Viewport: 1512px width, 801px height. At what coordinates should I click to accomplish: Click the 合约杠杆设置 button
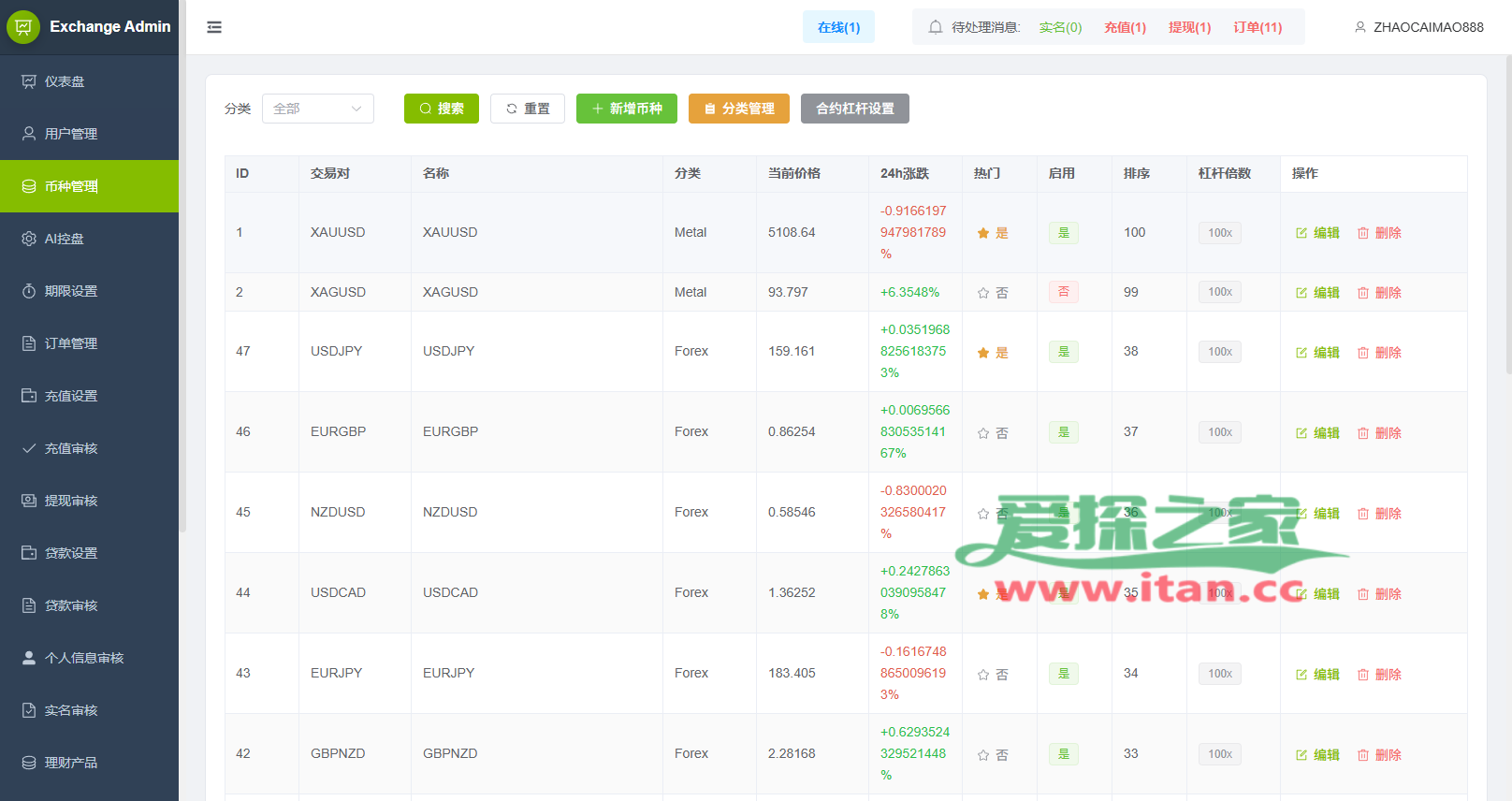854,109
